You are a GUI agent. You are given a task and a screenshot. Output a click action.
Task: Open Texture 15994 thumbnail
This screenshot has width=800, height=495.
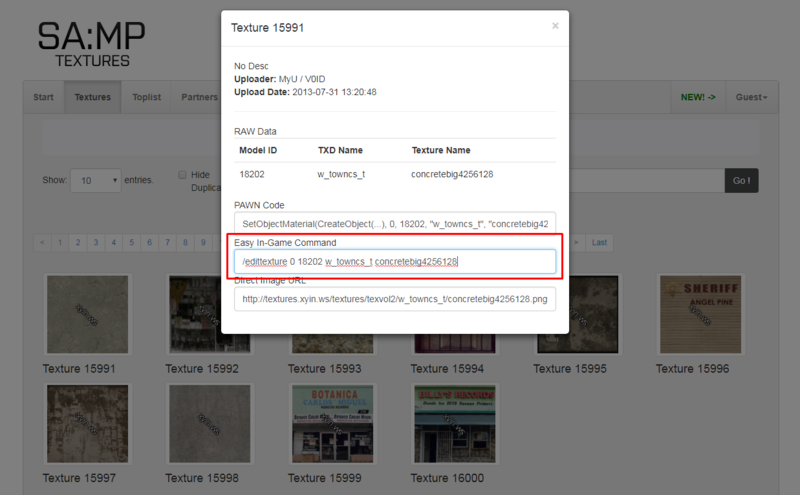tap(455, 344)
